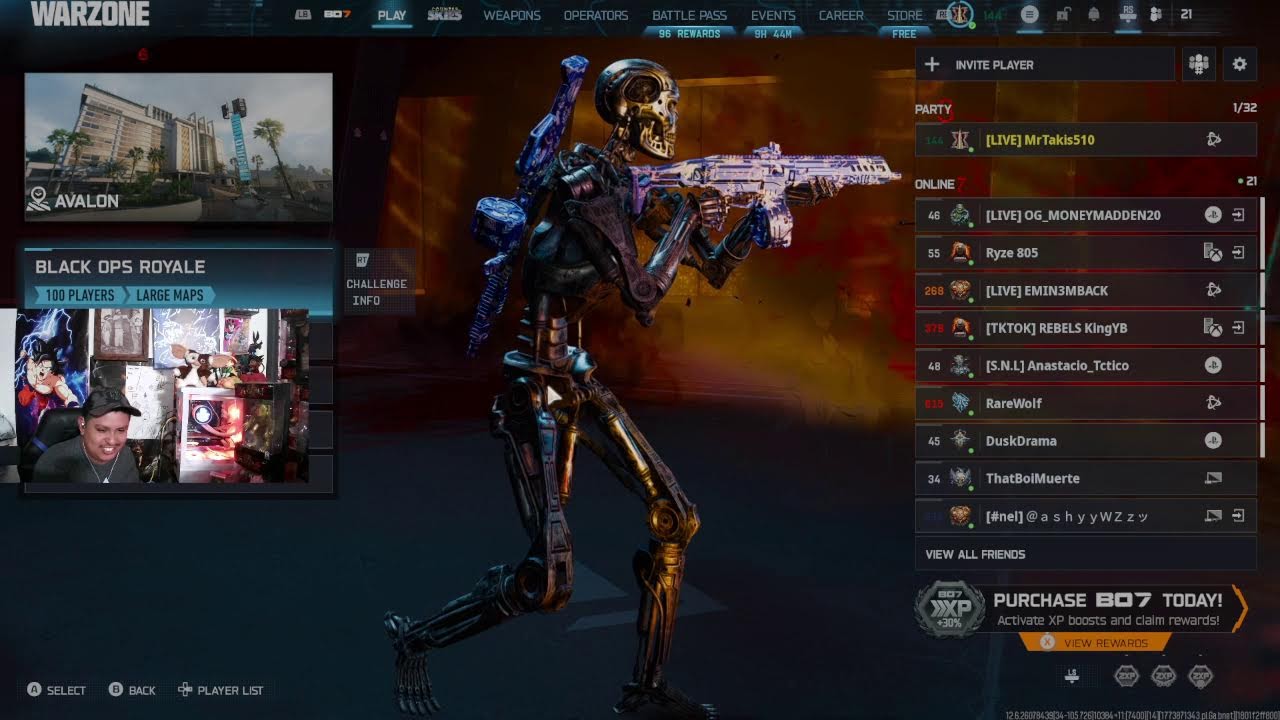Screen dimensions: 1280x720
Task: Click the 100 PLAYERS tag
Action: 80,295
